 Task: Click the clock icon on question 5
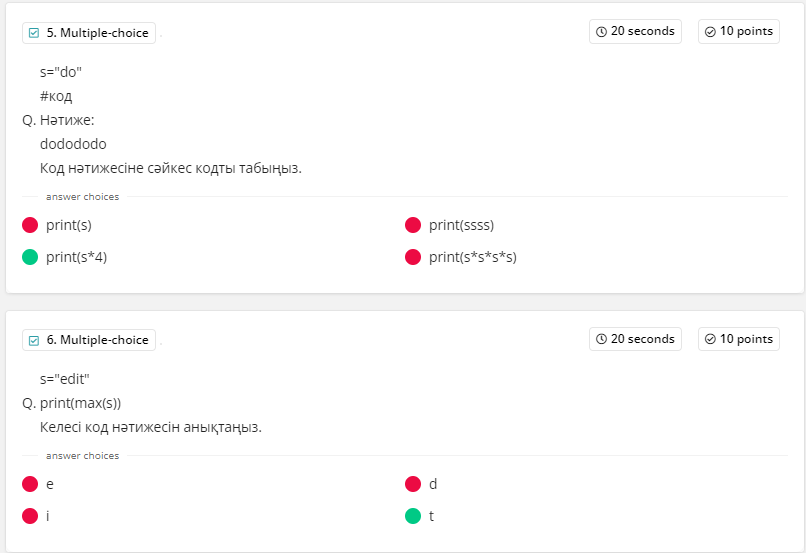[x=601, y=32]
